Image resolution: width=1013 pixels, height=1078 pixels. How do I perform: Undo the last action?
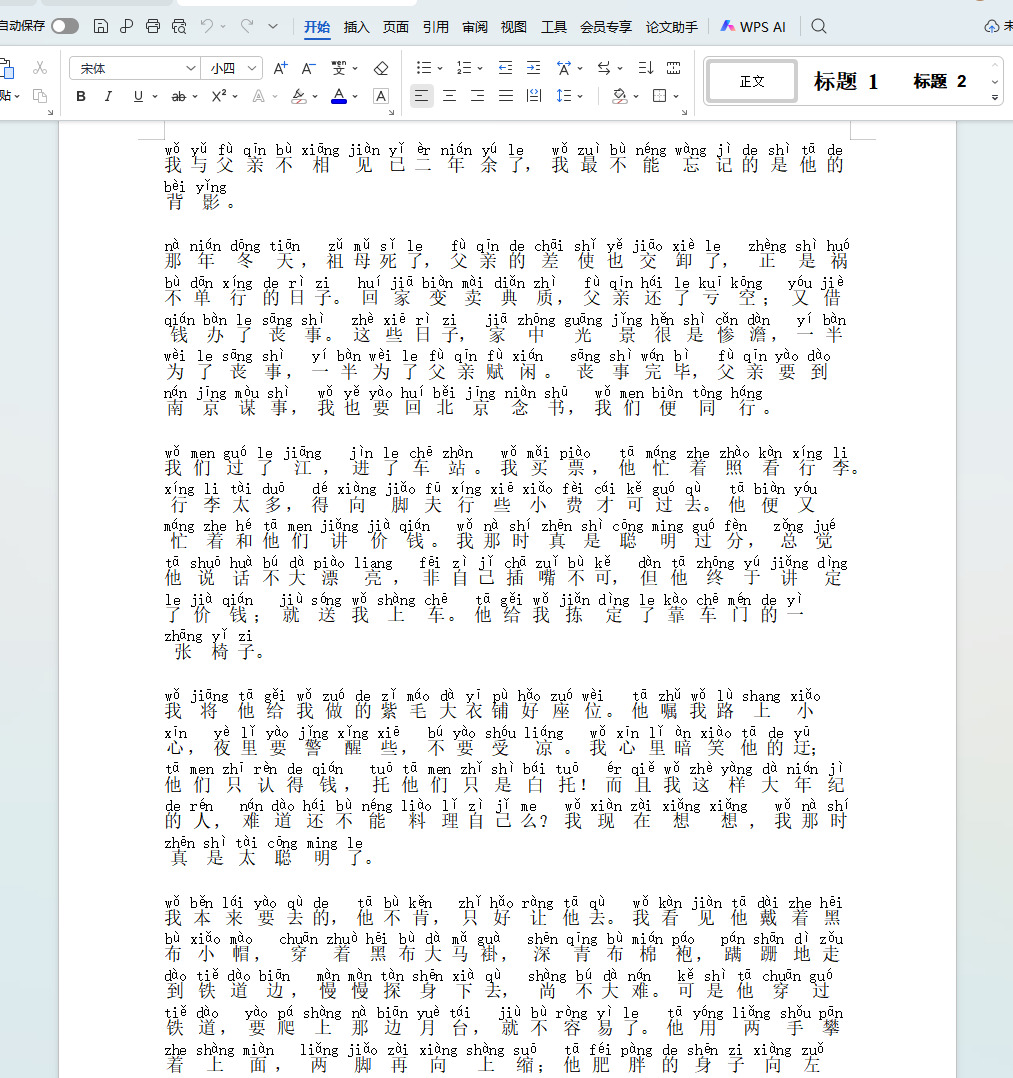(x=206, y=26)
